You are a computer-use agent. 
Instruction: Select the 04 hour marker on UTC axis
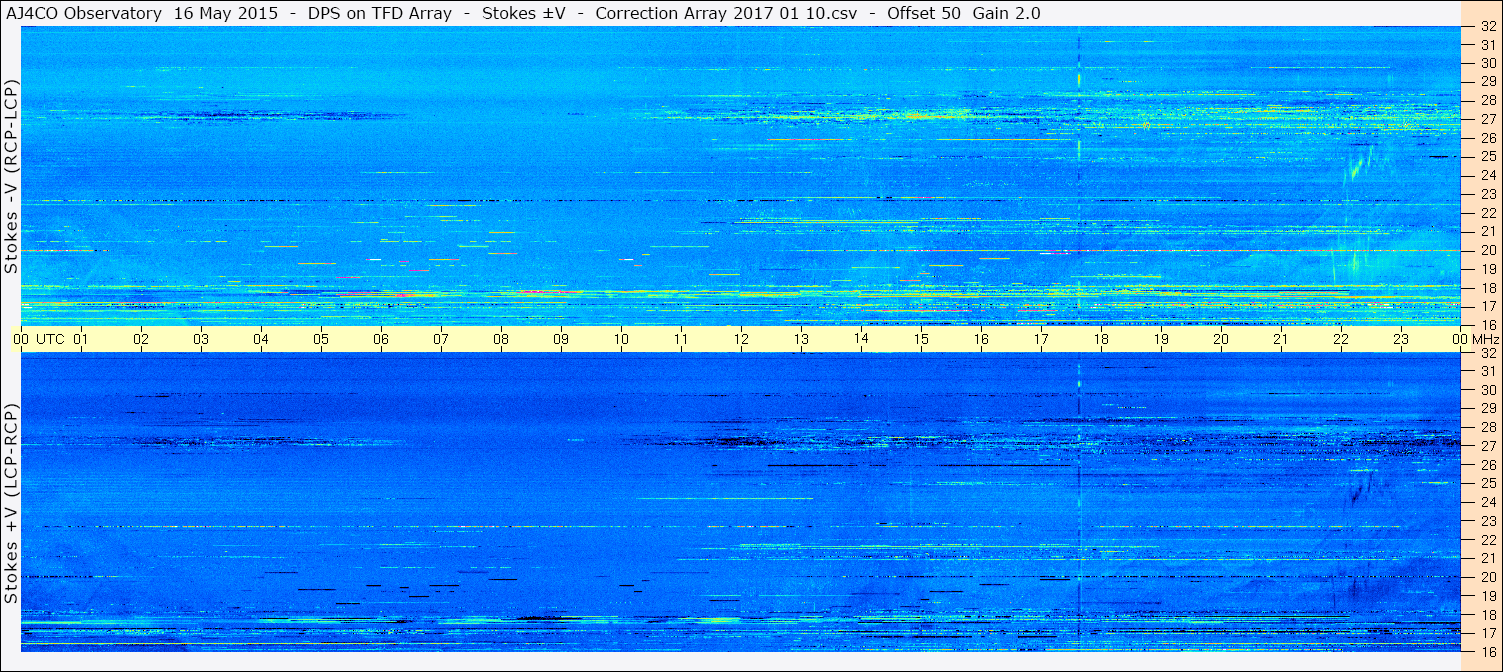(261, 339)
